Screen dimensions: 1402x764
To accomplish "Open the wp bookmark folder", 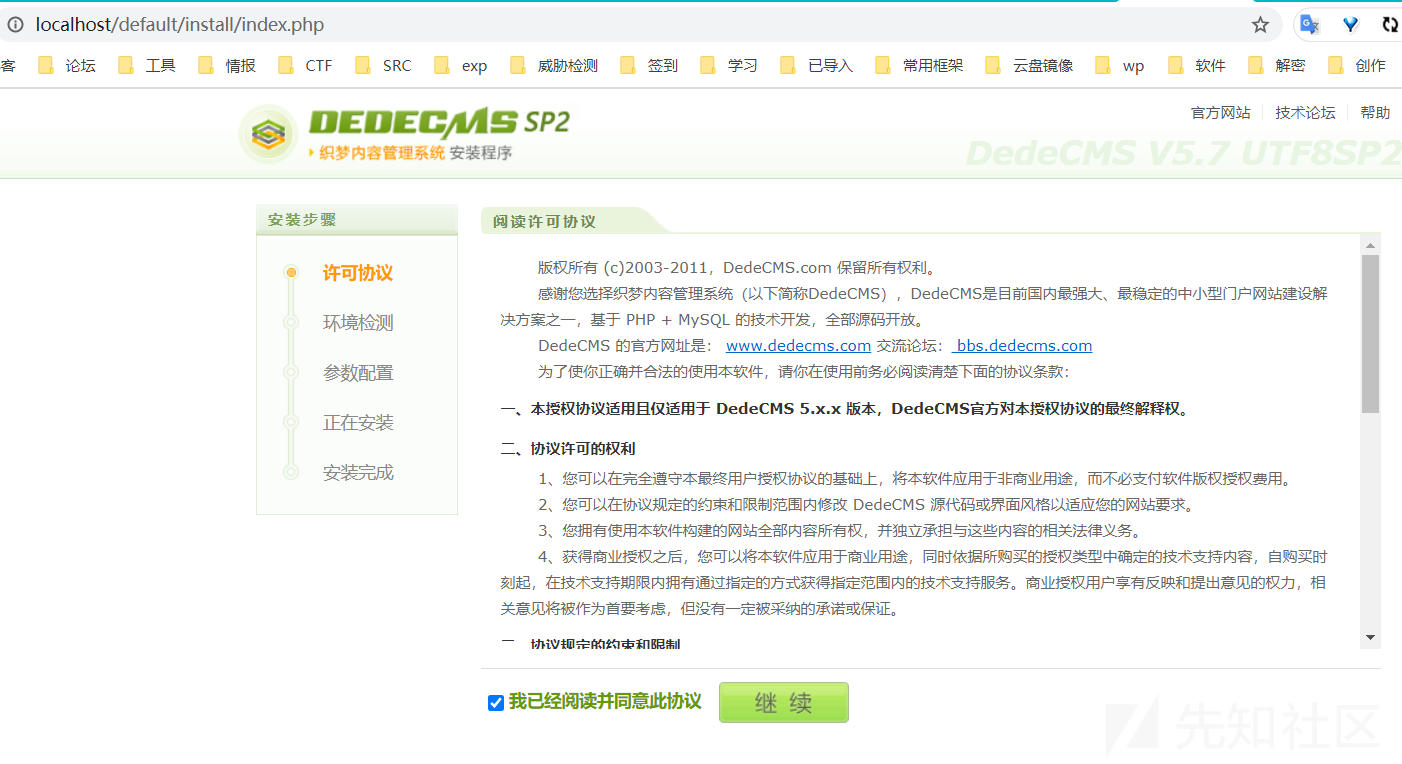I will tap(1120, 65).
